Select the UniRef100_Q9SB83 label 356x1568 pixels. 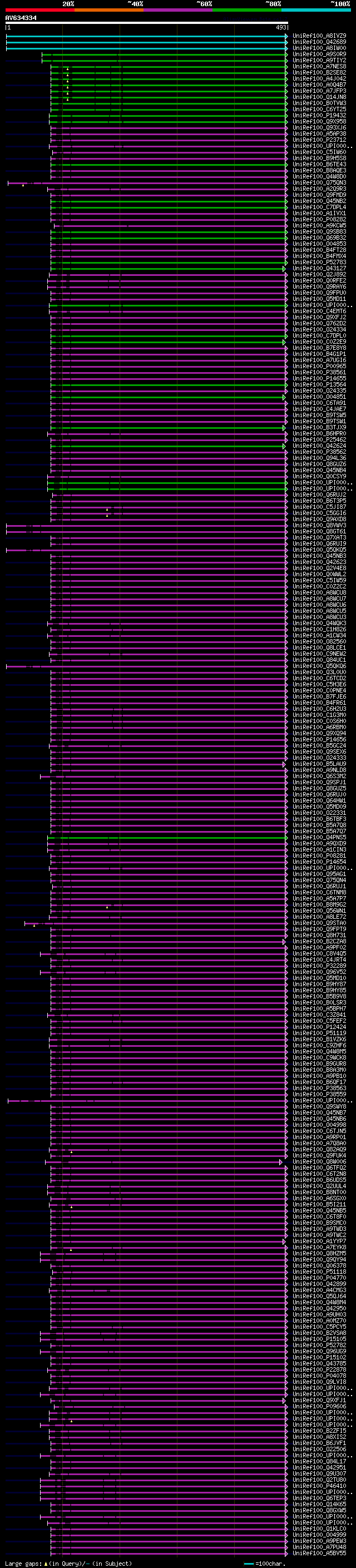click(319, 231)
